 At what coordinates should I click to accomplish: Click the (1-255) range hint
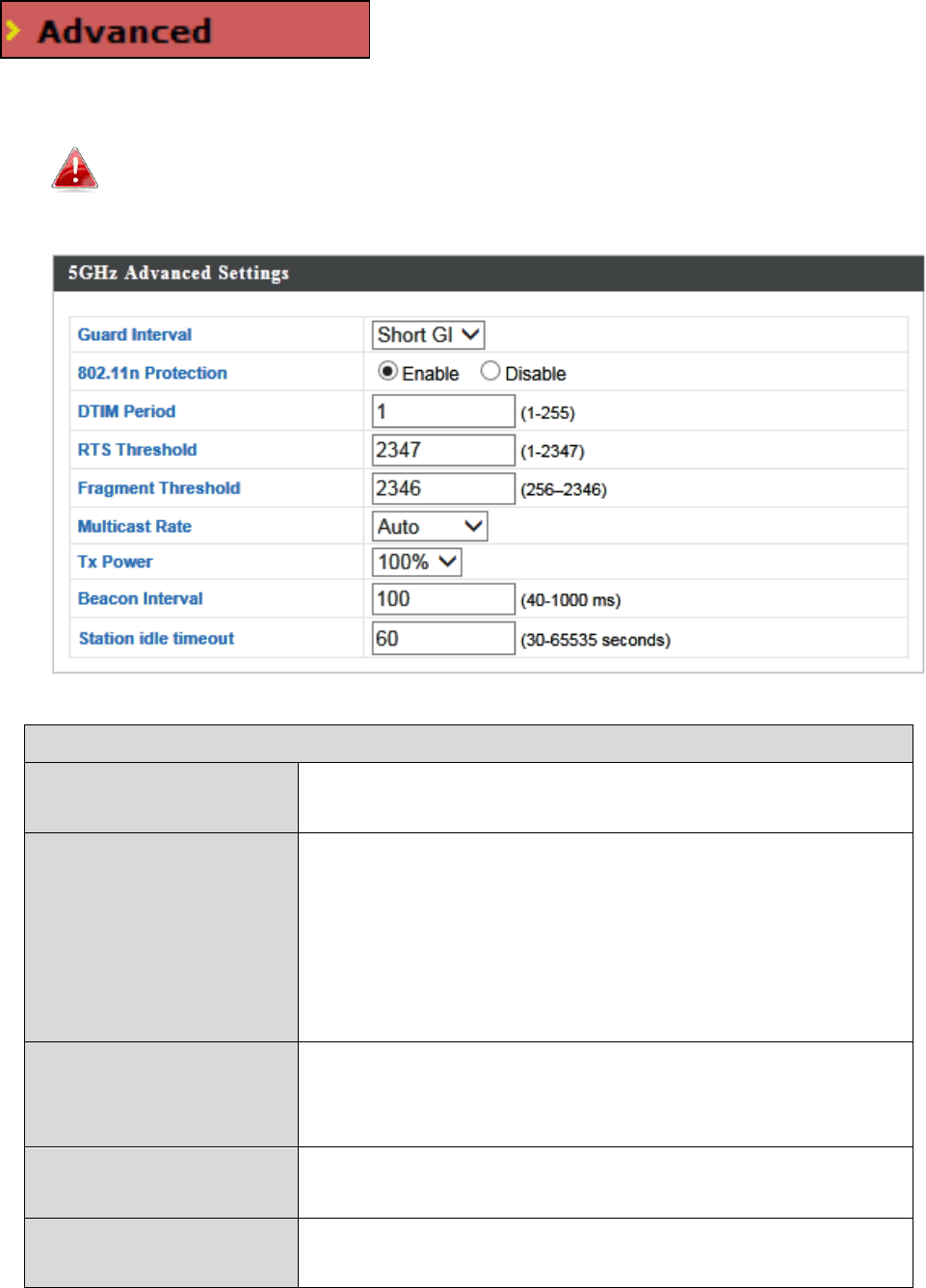(547, 413)
